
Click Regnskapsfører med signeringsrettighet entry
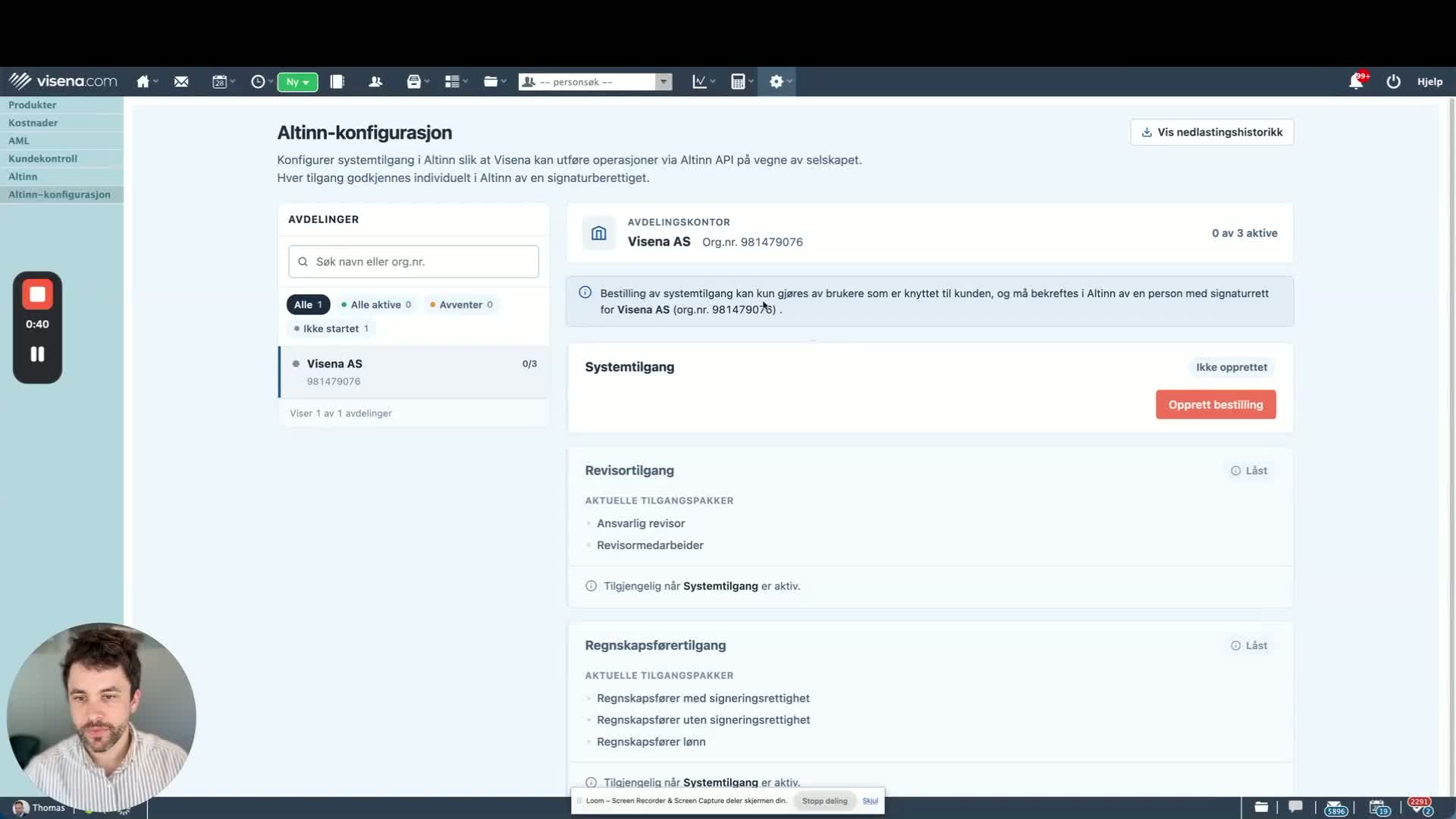tap(703, 698)
